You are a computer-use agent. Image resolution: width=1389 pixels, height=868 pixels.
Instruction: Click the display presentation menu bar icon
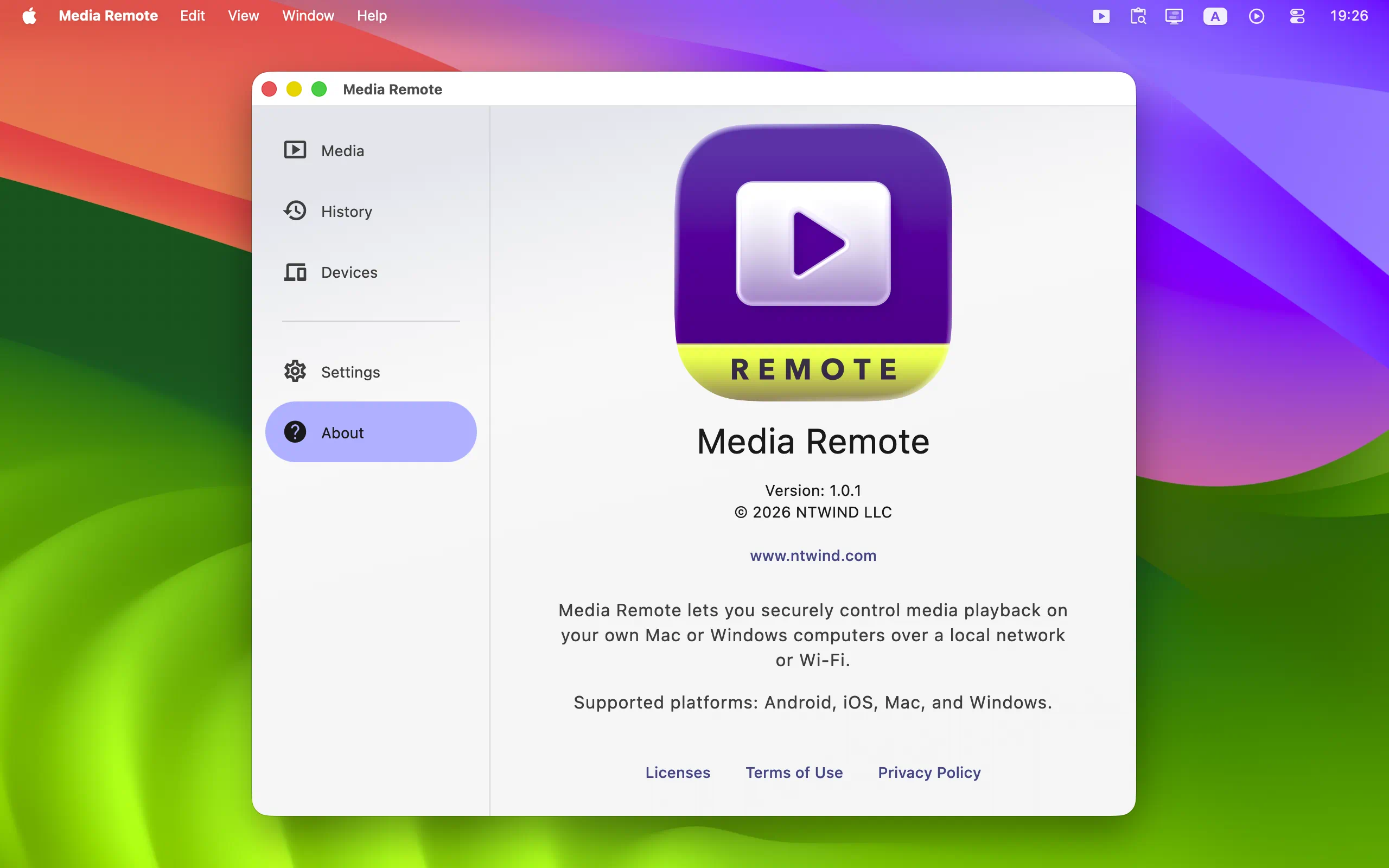[1174, 16]
